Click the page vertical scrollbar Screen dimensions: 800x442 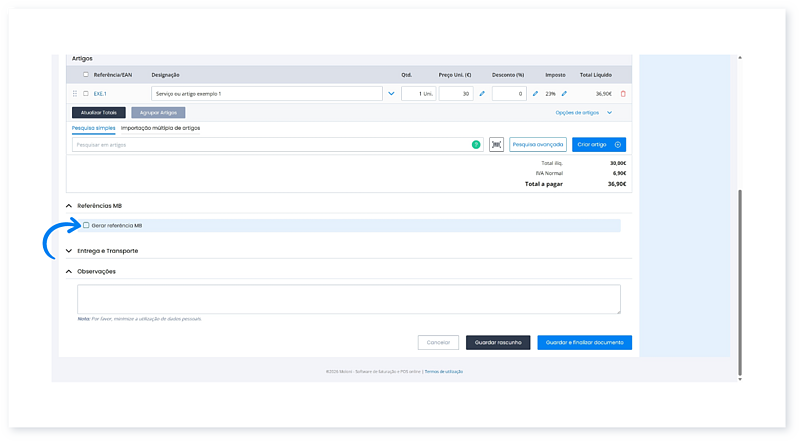[740, 280]
